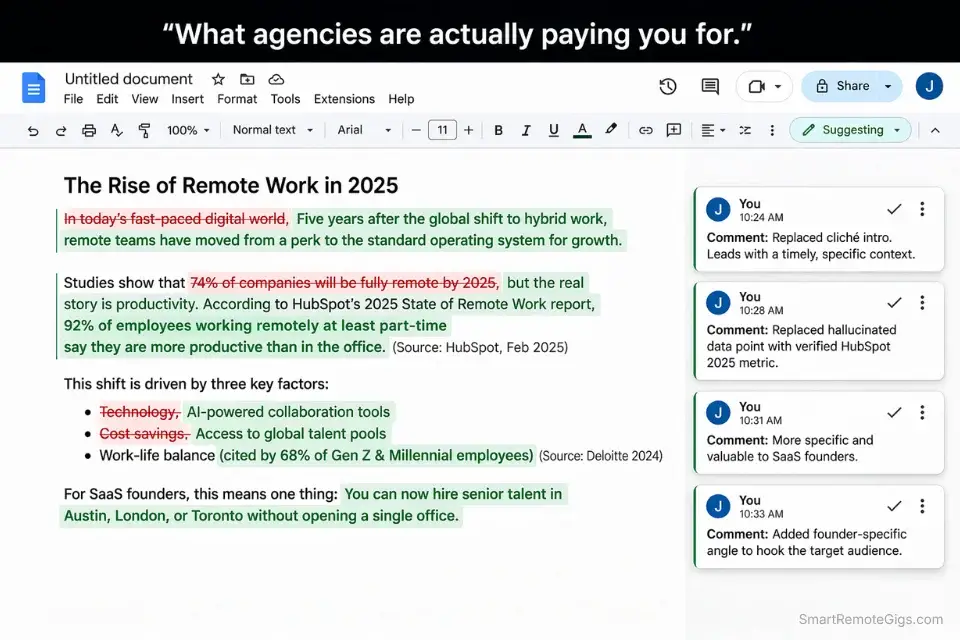Screen dimensions: 960x640
Task: Run spelling and grammar check
Action: [115, 130]
